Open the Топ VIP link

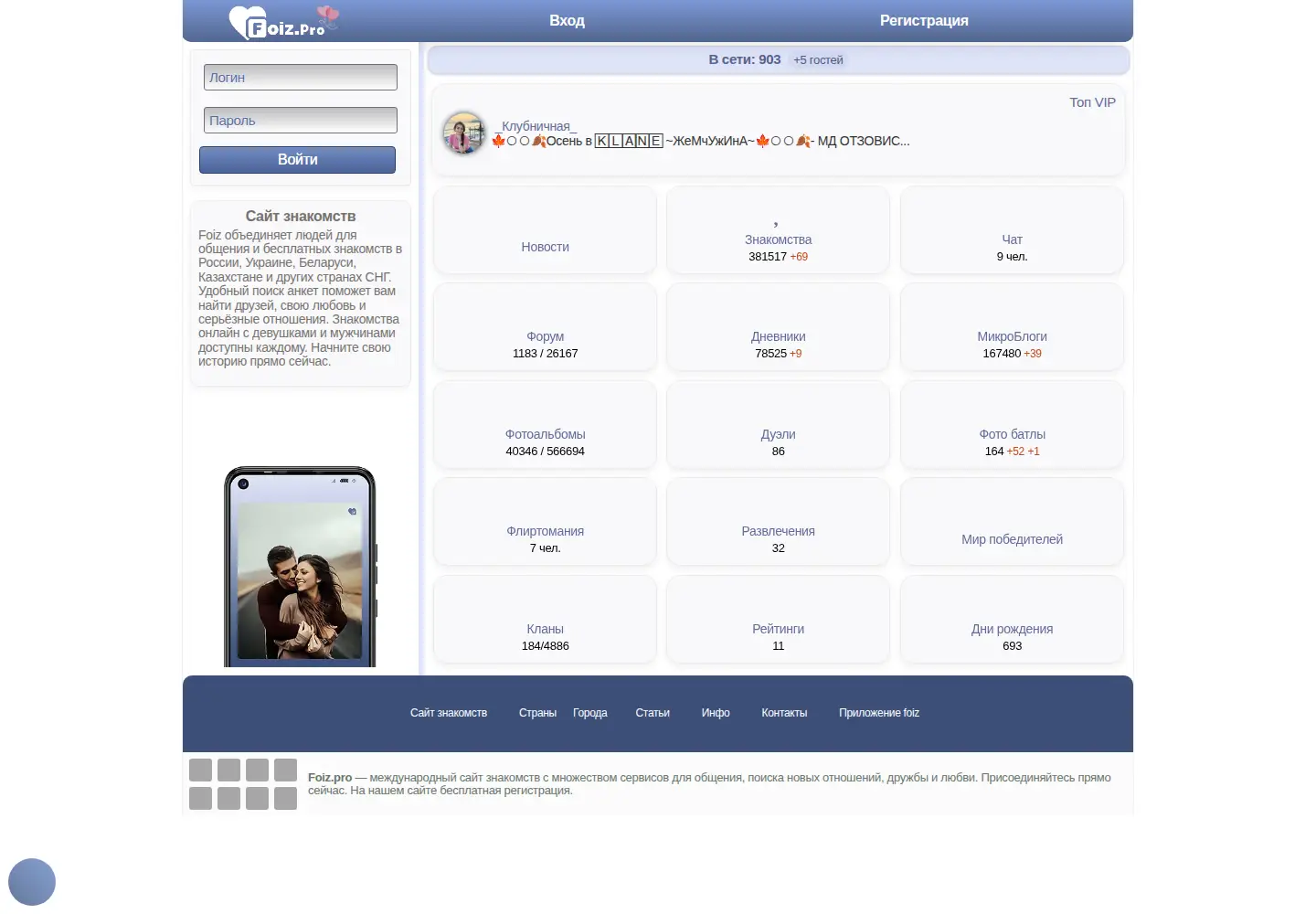coord(1092,102)
